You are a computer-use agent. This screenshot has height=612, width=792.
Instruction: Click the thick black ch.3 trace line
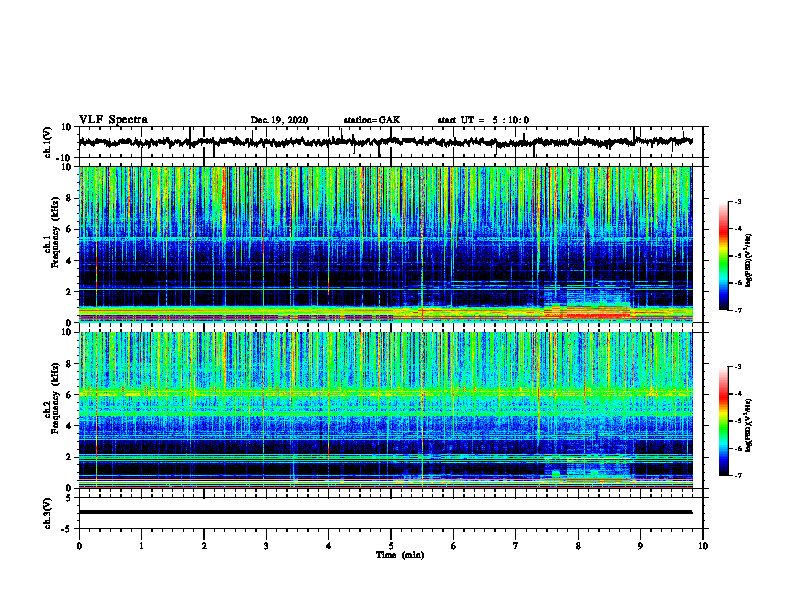[385, 512]
